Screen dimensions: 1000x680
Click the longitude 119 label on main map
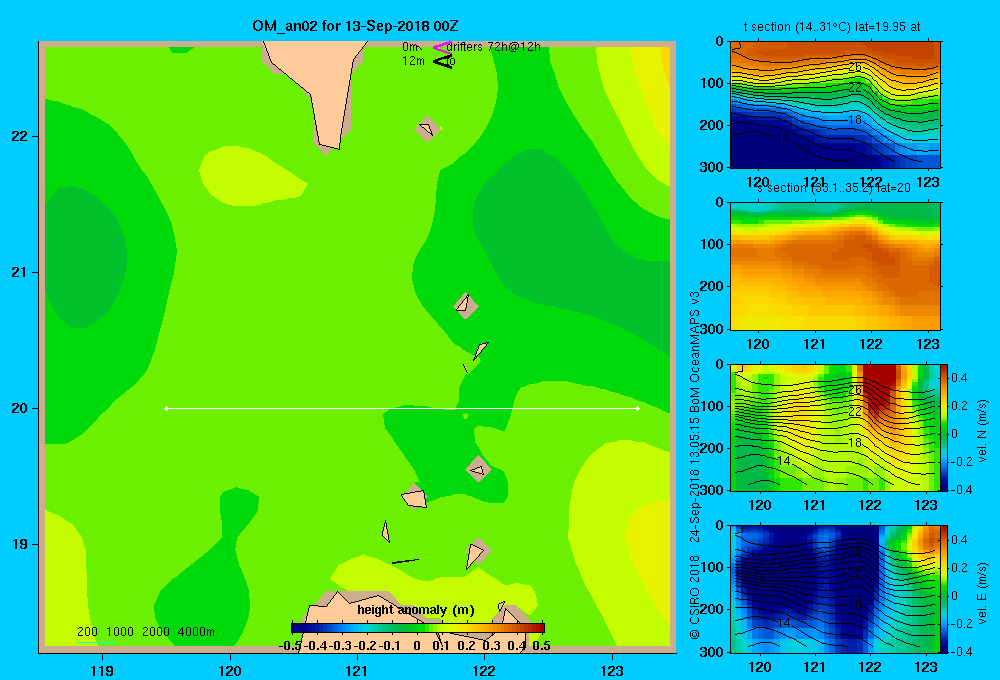[102, 670]
